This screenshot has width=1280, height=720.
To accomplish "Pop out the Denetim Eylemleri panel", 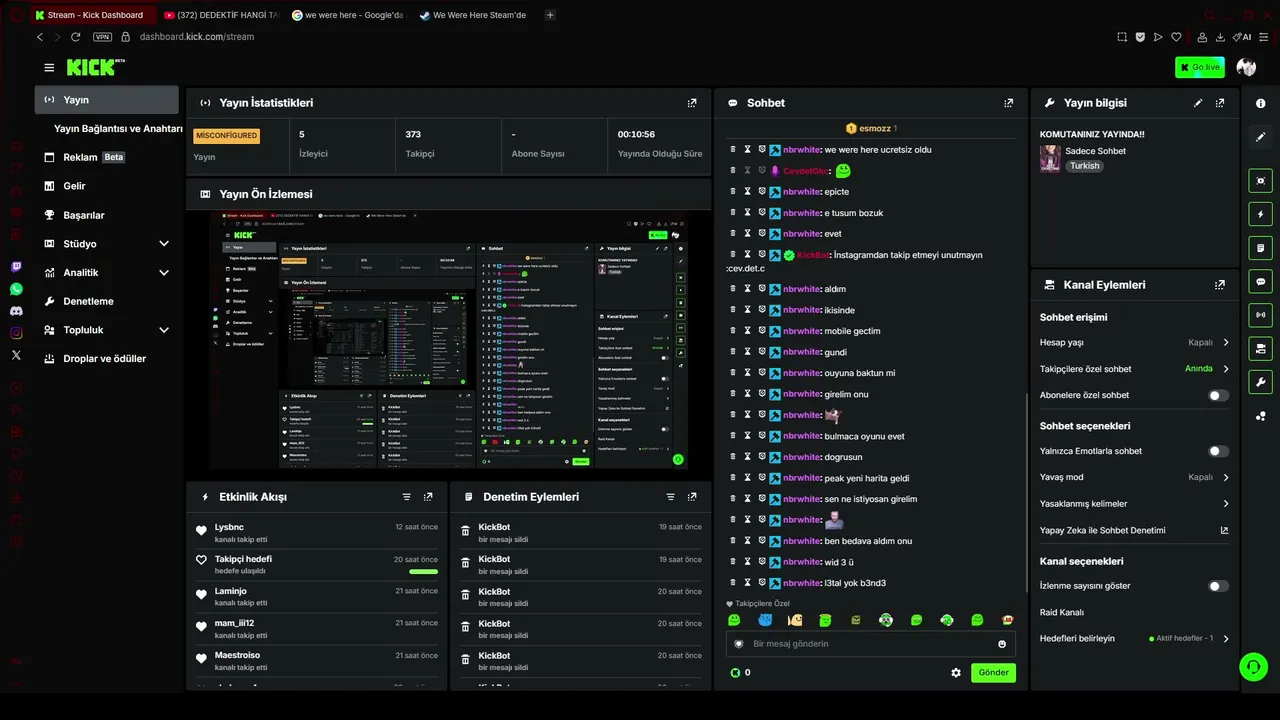I will [x=692, y=497].
